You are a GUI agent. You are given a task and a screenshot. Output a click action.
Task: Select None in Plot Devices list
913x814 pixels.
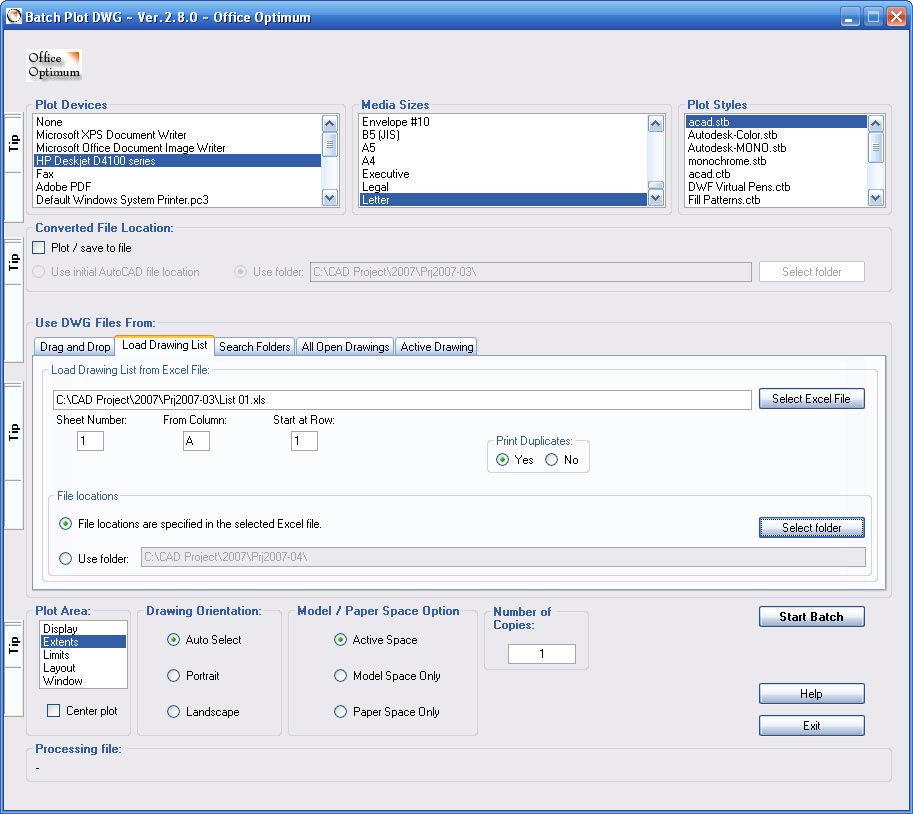[x=177, y=122]
